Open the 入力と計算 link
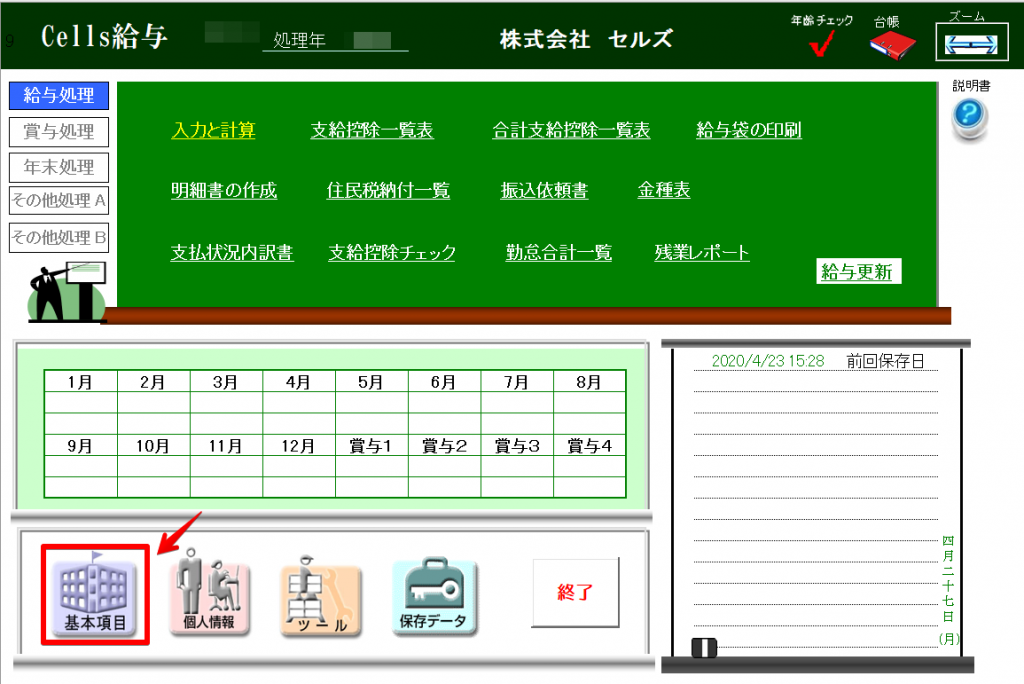1024x684 pixels. coord(214,130)
